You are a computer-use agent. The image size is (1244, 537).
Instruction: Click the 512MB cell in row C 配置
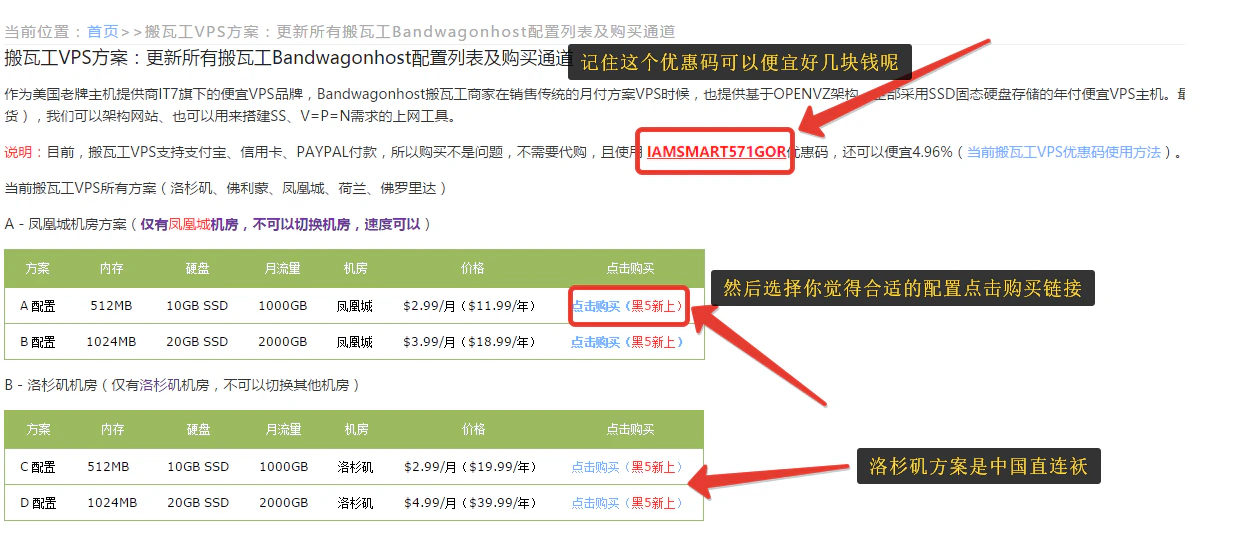(x=109, y=467)
